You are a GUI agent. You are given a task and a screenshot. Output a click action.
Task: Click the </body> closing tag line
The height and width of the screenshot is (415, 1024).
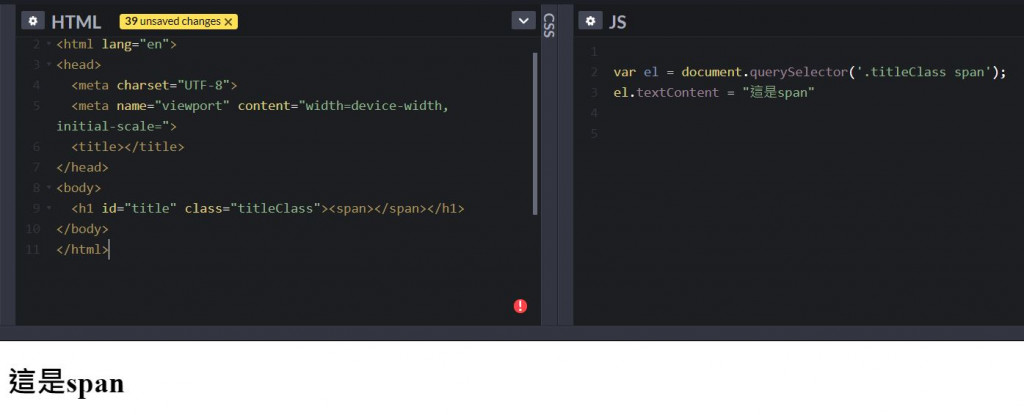pos(82,229)
